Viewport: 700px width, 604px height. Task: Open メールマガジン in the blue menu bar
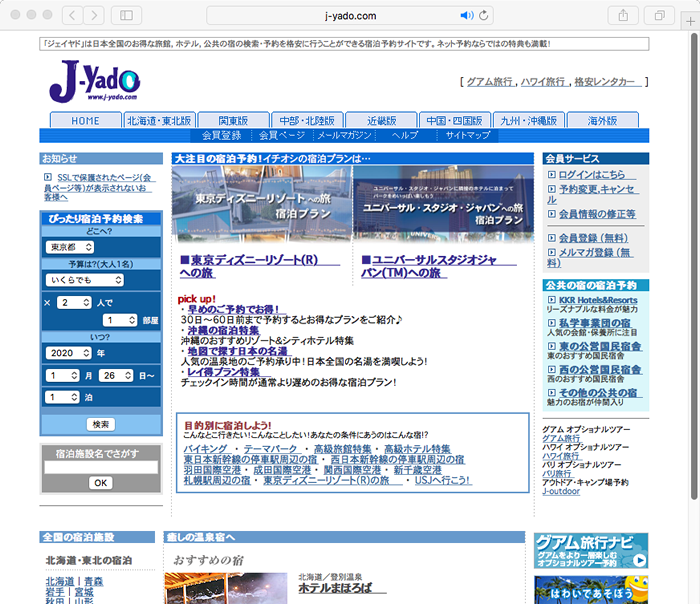344,135
